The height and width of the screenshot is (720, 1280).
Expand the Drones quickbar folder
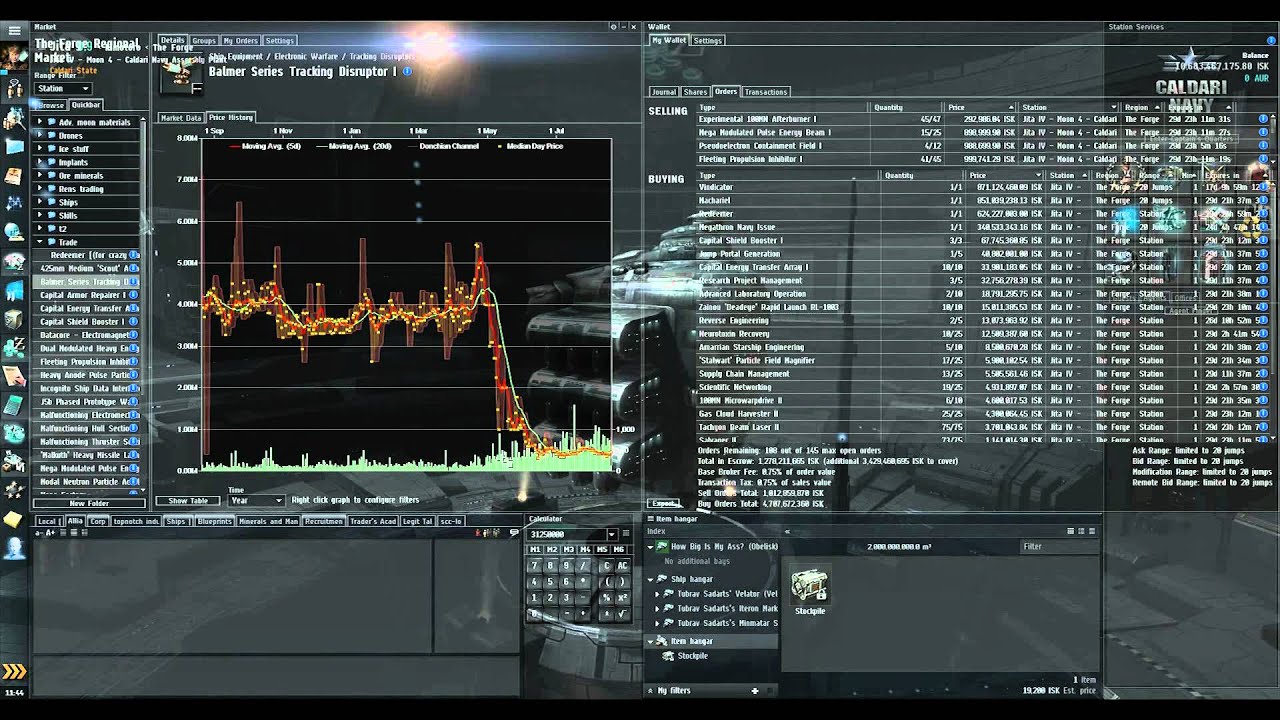click(40, 135)
